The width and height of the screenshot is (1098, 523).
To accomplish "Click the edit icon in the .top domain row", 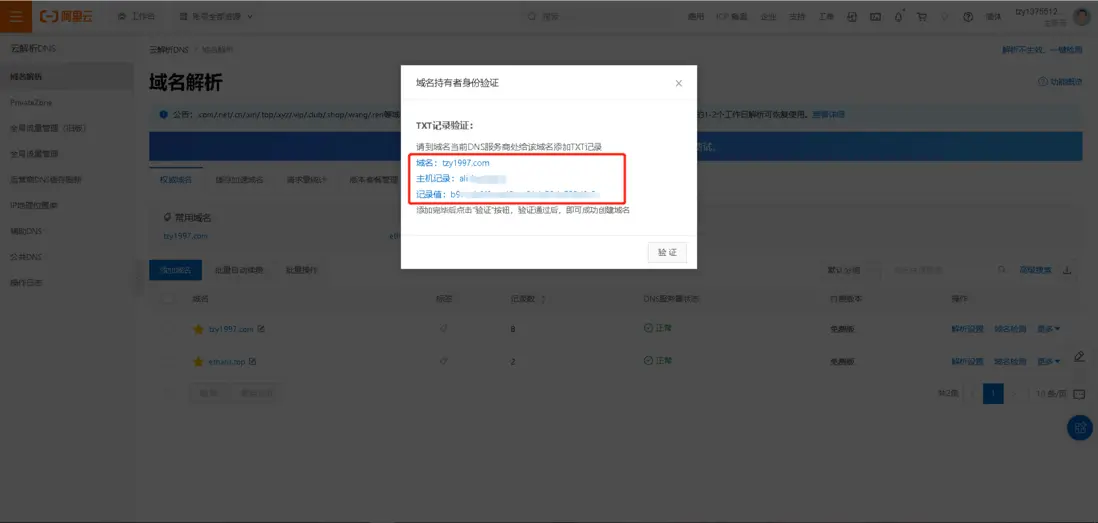I will pos(253,361).
